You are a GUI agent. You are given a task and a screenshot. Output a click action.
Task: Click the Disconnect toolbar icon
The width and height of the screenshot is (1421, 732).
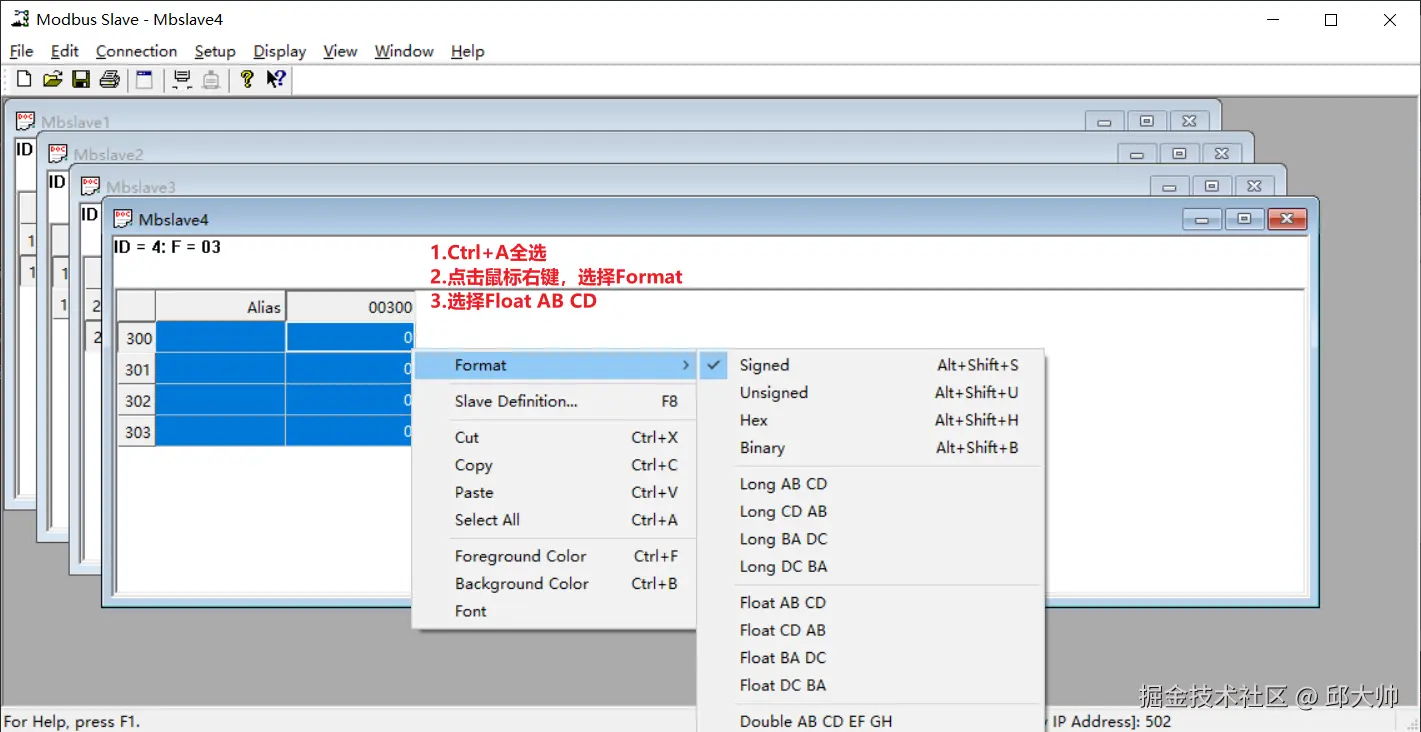[x=211, y=80]
